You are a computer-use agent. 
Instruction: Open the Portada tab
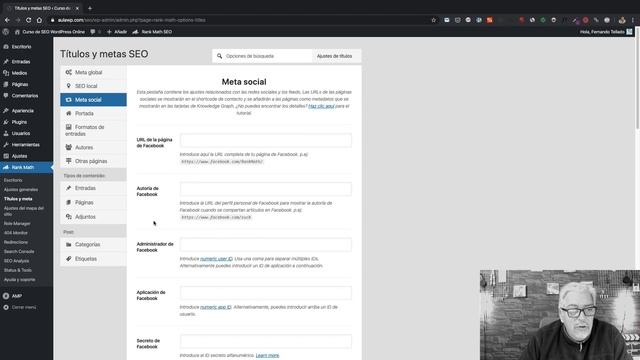click(93, 113)
